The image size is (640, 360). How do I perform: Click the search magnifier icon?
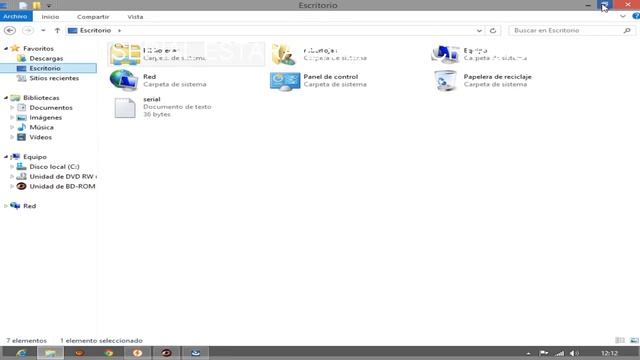pos(627,31)
